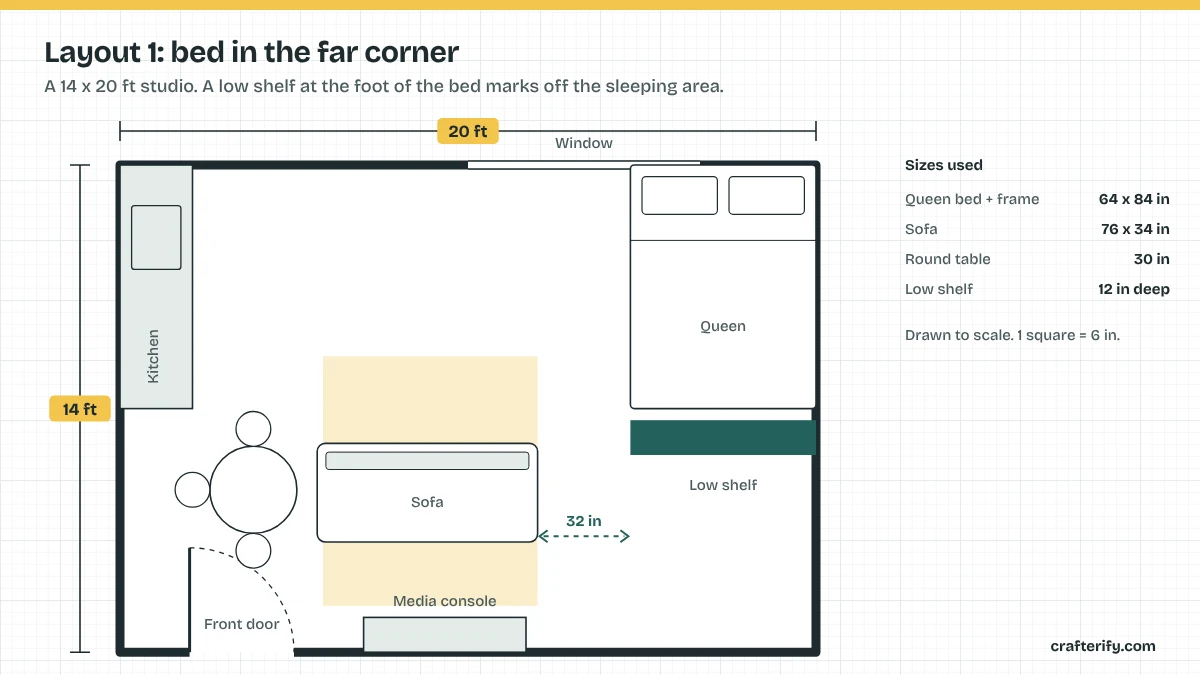This screenshot has height=675, width=1200.
Task: Select the sofa shape
Action: [x=427, y=493]
